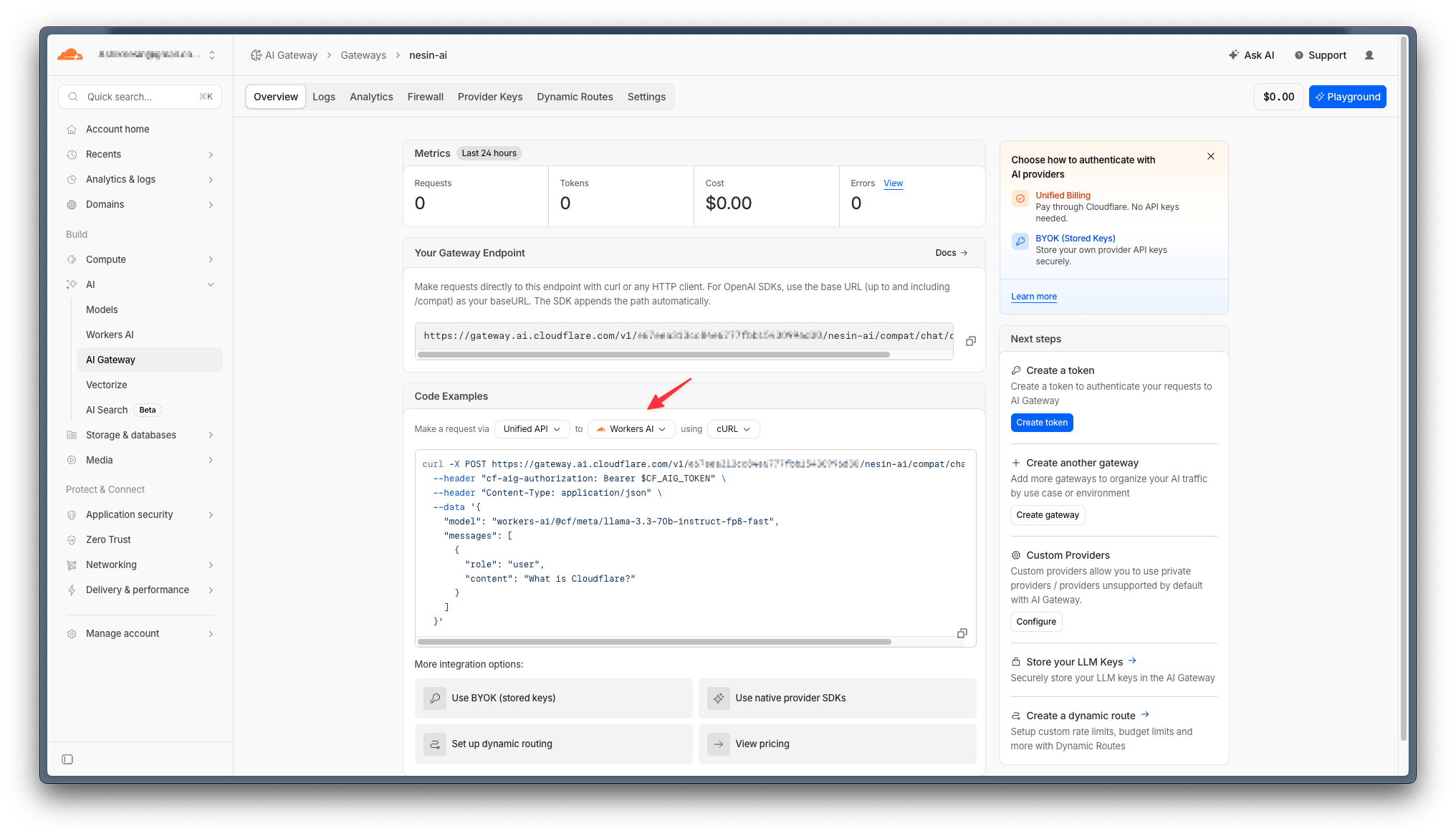Viewport: 1456px width, 836px height.
Task: Collapse the AI sidebar section
Action: 211,284
